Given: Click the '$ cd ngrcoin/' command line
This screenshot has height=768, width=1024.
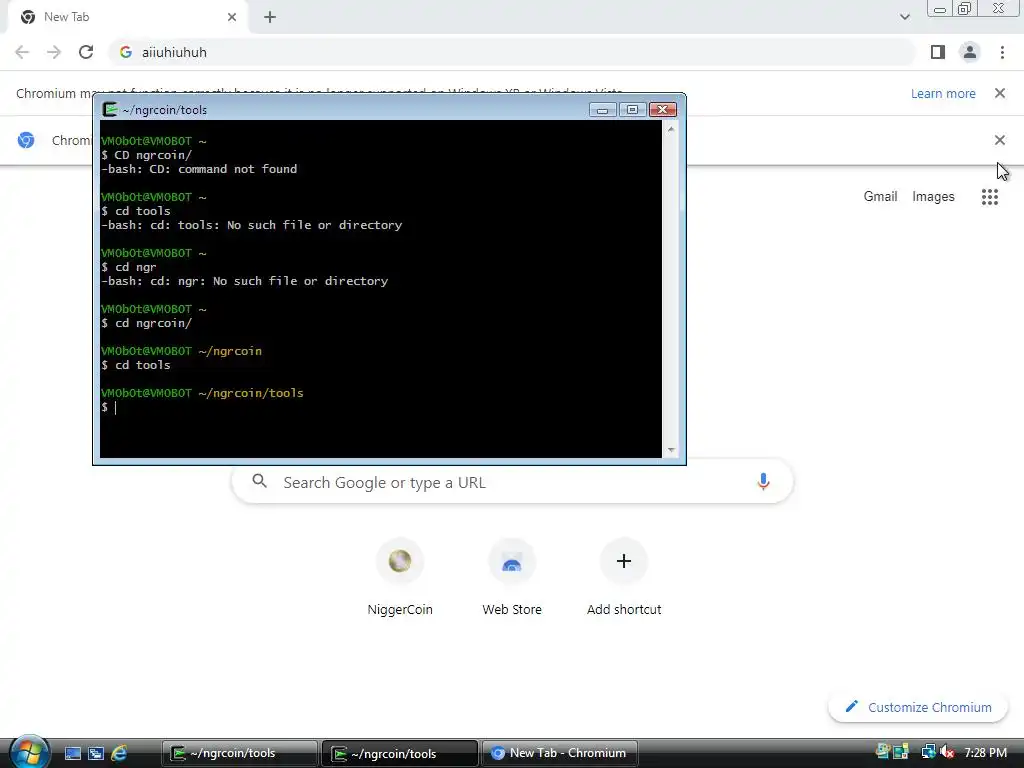Looking at the screenshot, I should pyautogui.click(x=146, y=323).
